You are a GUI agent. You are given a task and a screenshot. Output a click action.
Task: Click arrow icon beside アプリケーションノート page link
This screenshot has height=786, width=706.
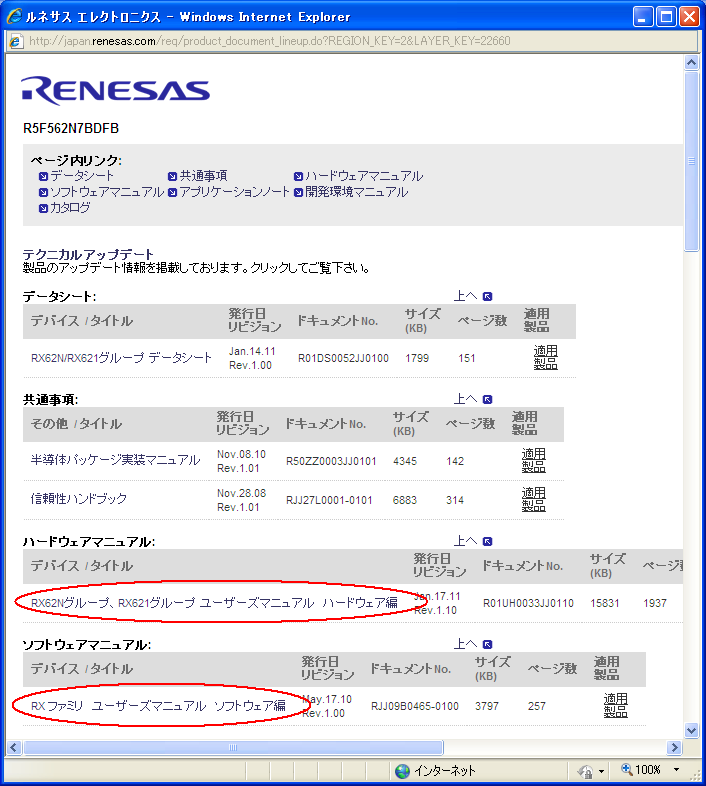tap(172, 192)
